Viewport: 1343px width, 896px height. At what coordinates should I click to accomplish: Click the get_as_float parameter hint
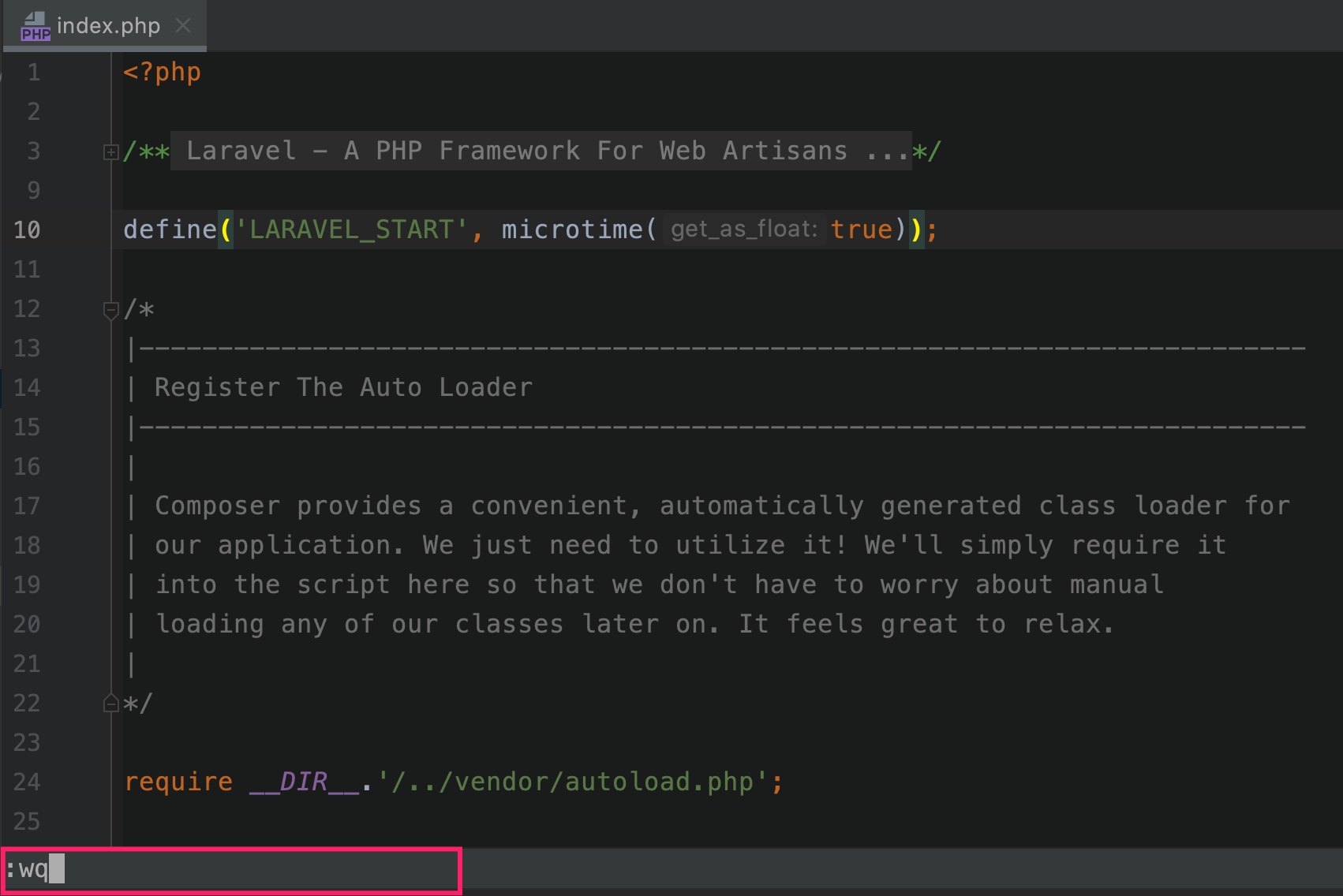(x=744, y=230)
